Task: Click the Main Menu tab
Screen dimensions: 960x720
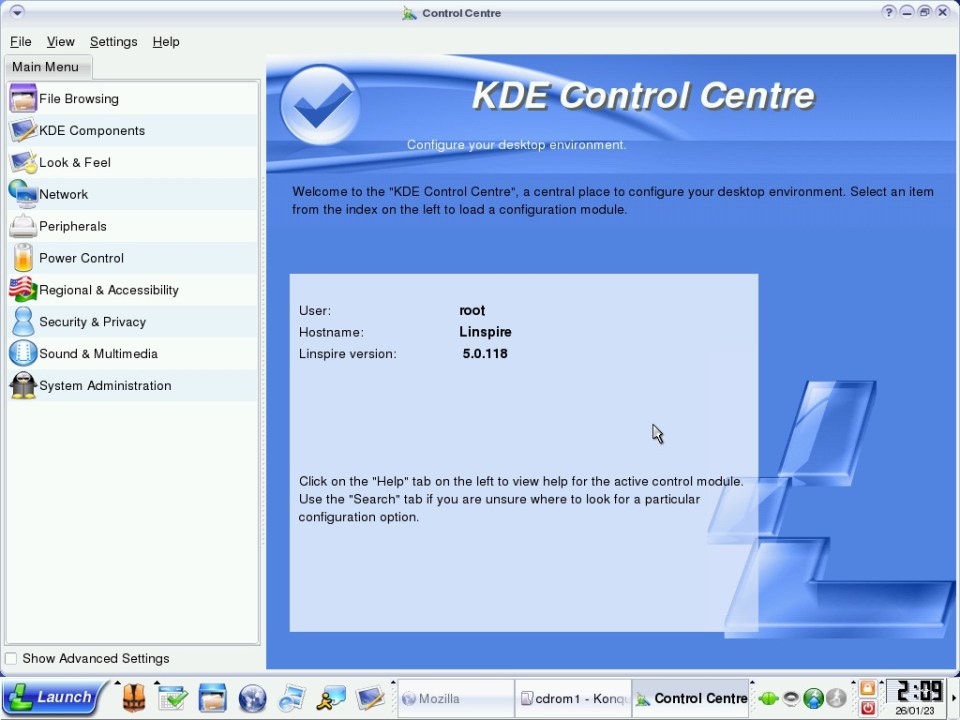Action: click(x=46, y=67)
